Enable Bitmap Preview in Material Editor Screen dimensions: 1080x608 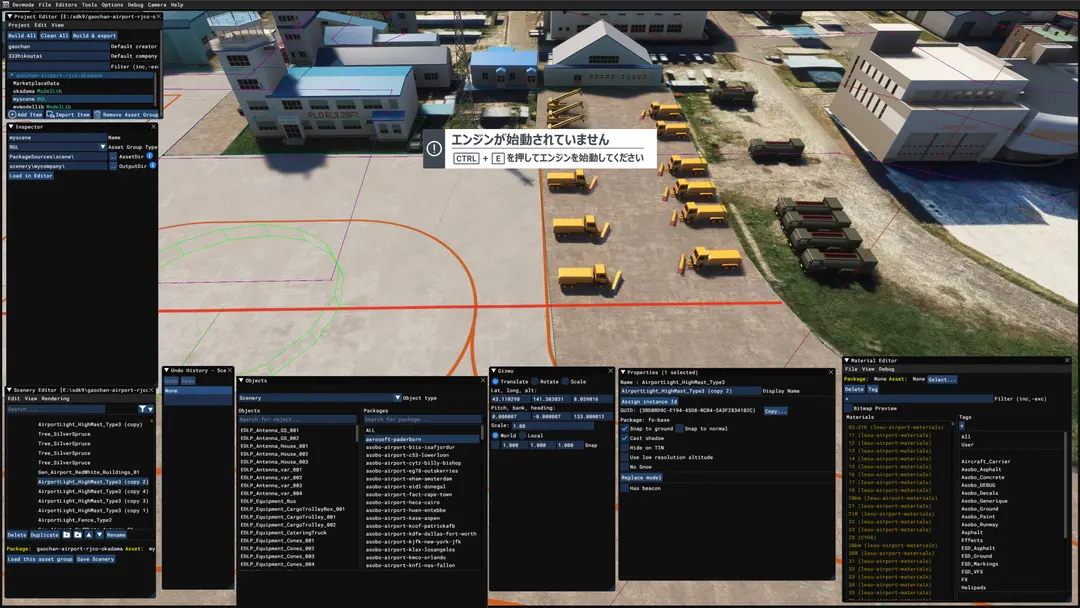[x=849, y=408]
